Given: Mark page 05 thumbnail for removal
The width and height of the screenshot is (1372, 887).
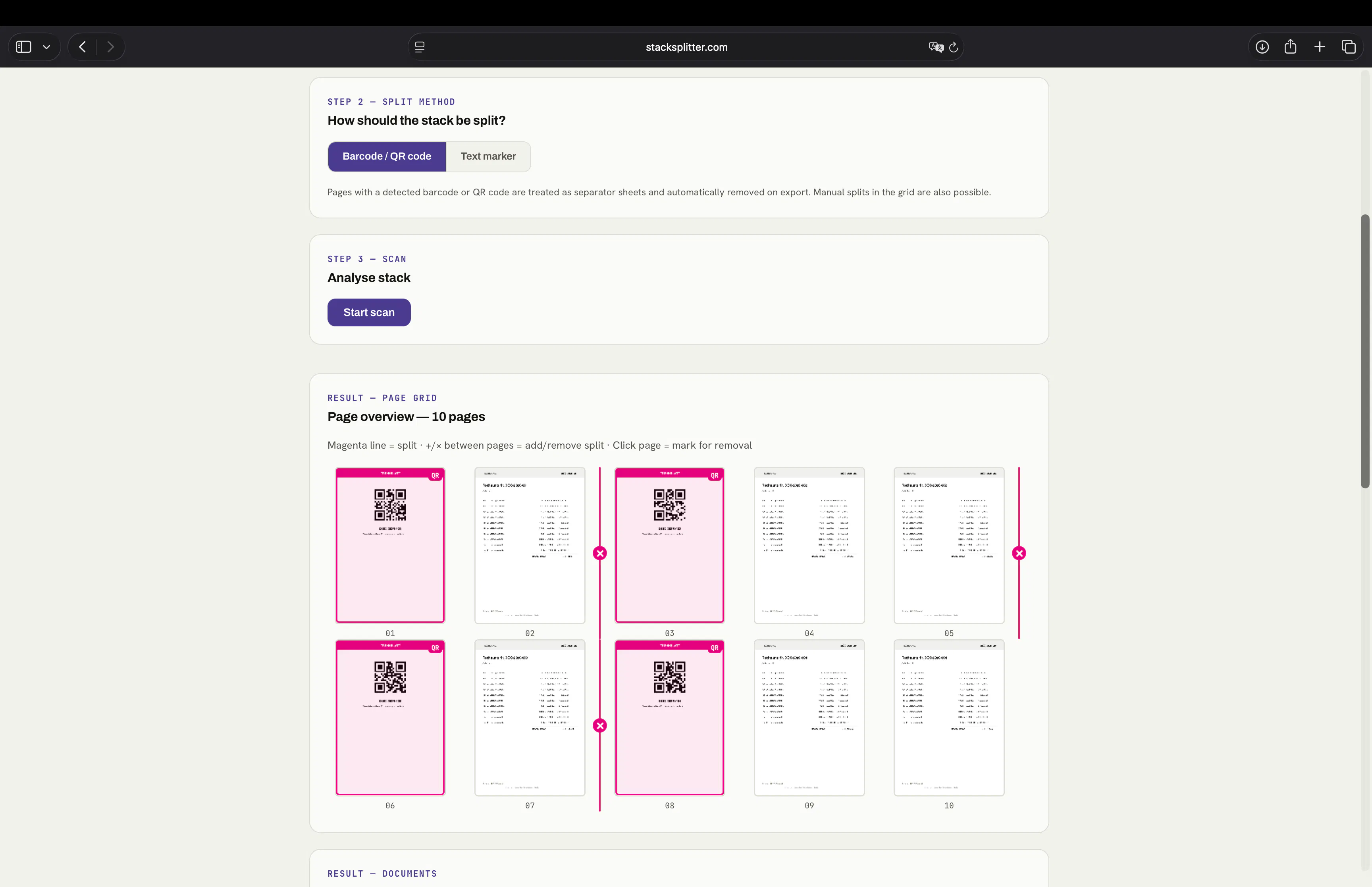Looking at the screenshot, I should click(x=949, y=545).
